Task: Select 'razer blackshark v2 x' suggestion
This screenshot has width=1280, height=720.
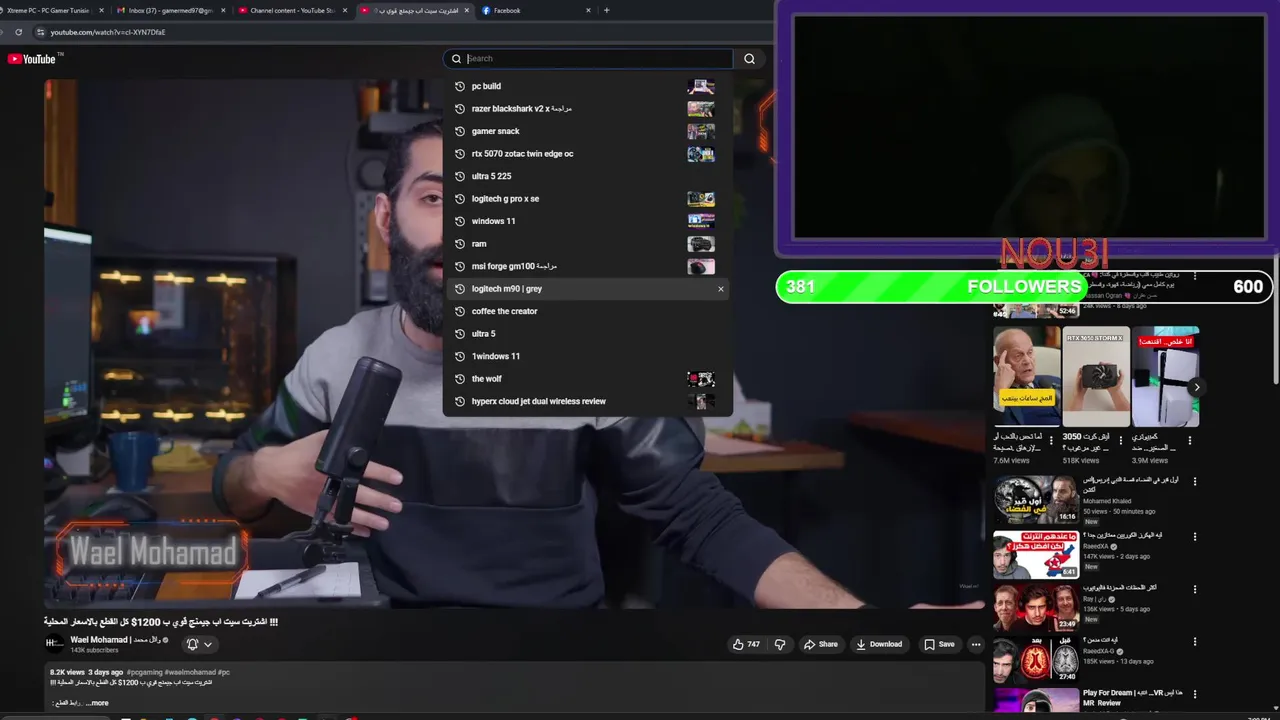Action: pyautogui.click(x=588, y=109)
